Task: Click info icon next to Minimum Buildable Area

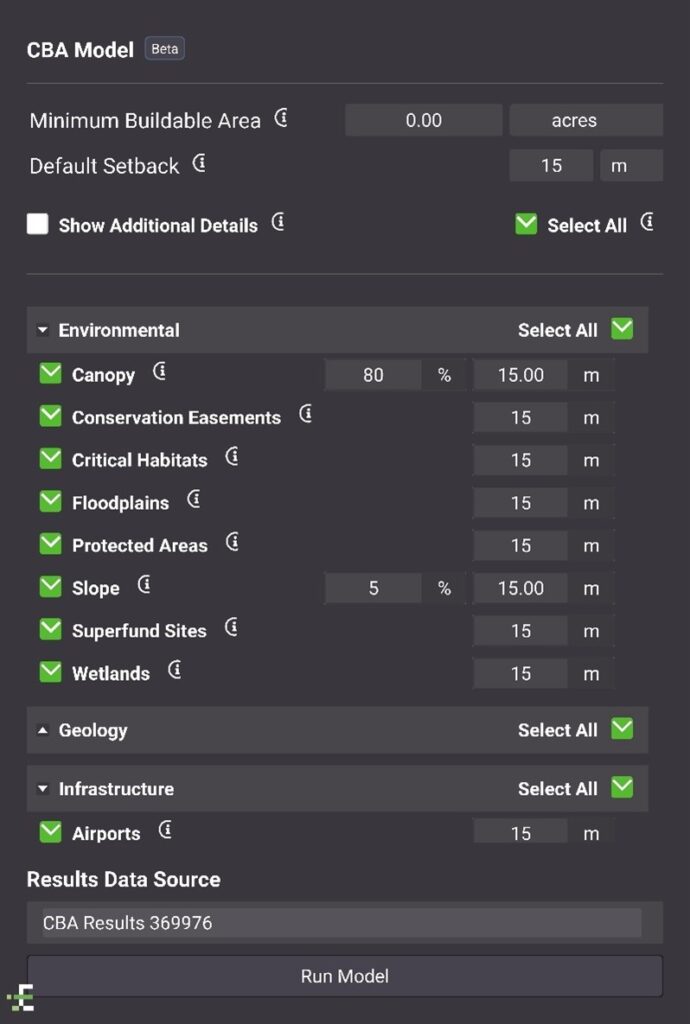Action: point(281,119)
